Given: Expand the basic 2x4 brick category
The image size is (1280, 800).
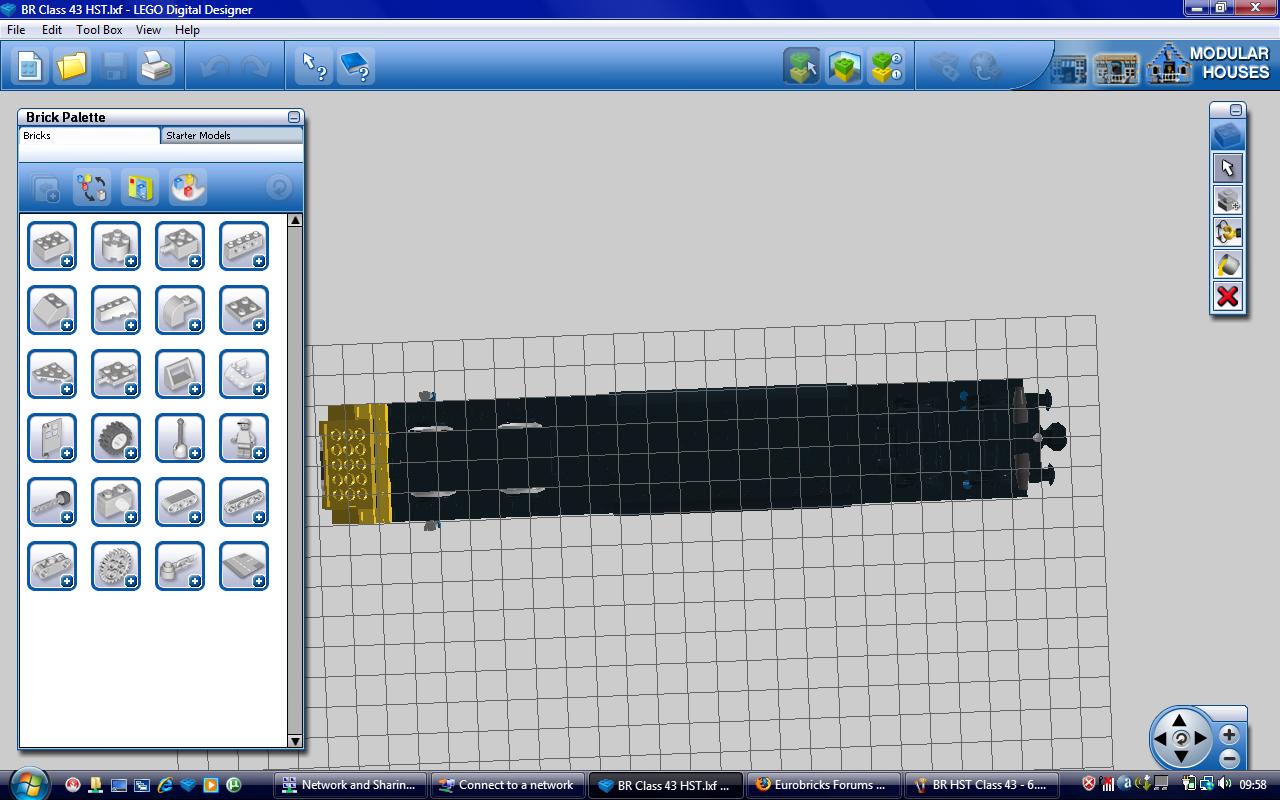Looking at the screenshot, I should point(52,246).
